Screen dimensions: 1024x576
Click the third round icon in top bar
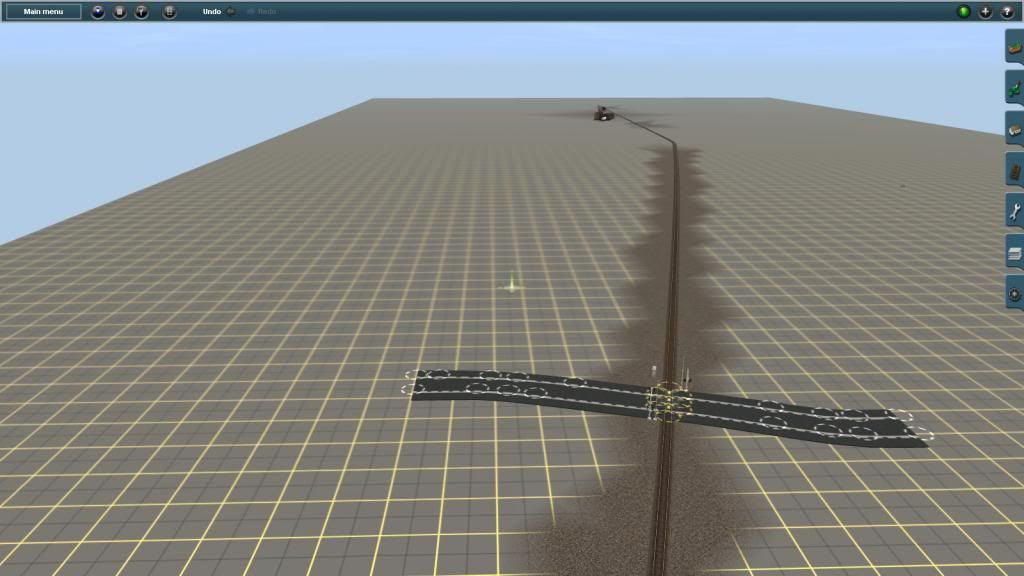(142, 12)
